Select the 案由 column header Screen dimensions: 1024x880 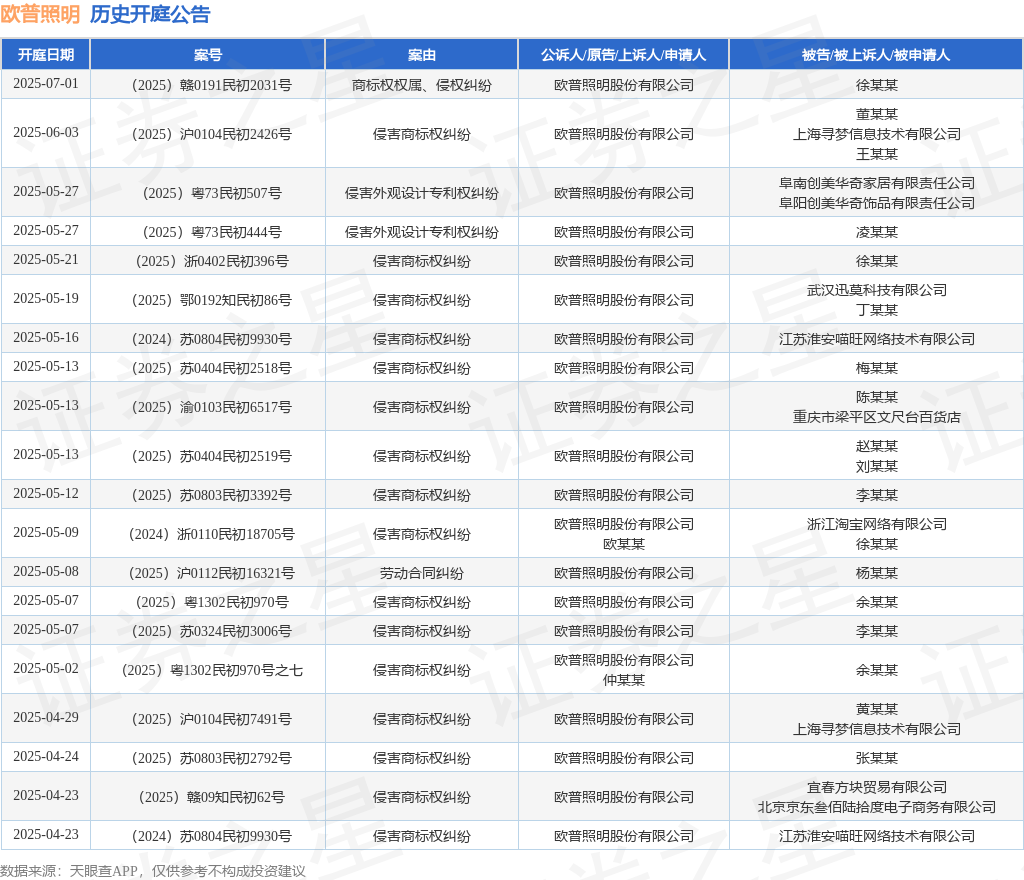pos(422,55)
